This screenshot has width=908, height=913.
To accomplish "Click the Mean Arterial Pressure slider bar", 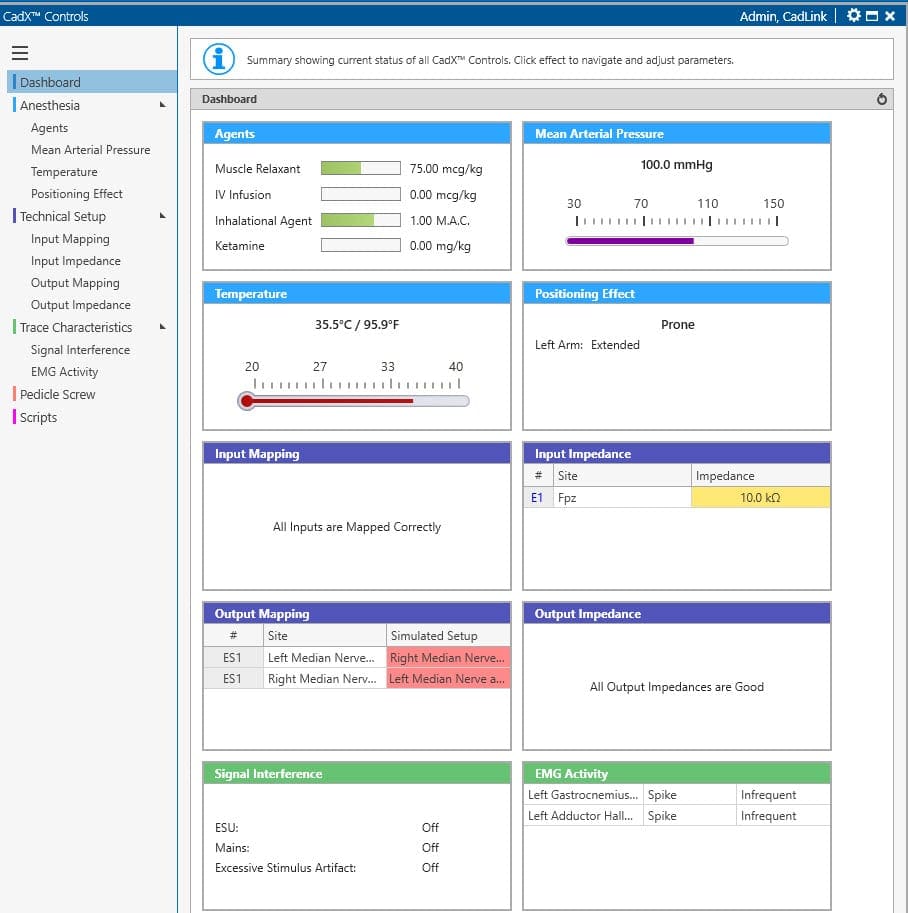I will pyautogui.click(x=676, y=241).
